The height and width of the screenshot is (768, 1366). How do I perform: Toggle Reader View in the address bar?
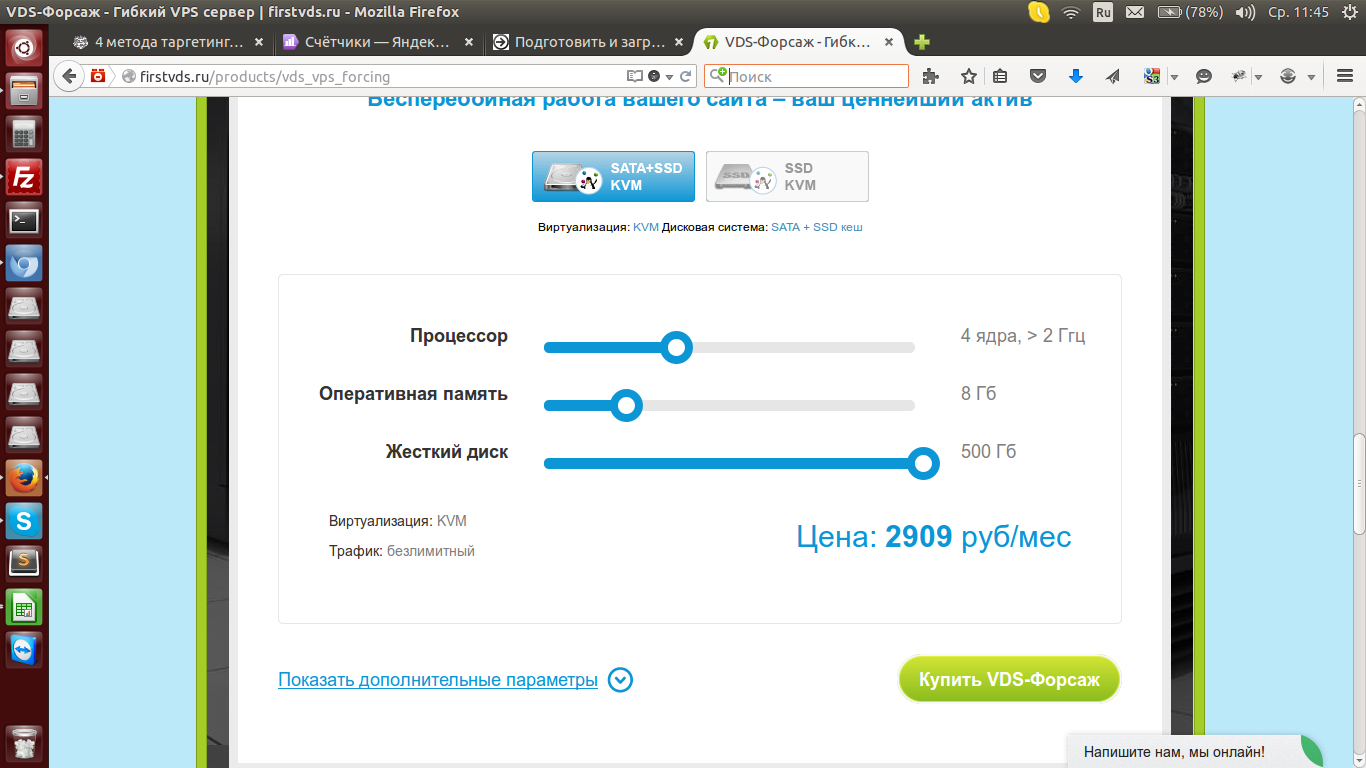pos(634,76)
